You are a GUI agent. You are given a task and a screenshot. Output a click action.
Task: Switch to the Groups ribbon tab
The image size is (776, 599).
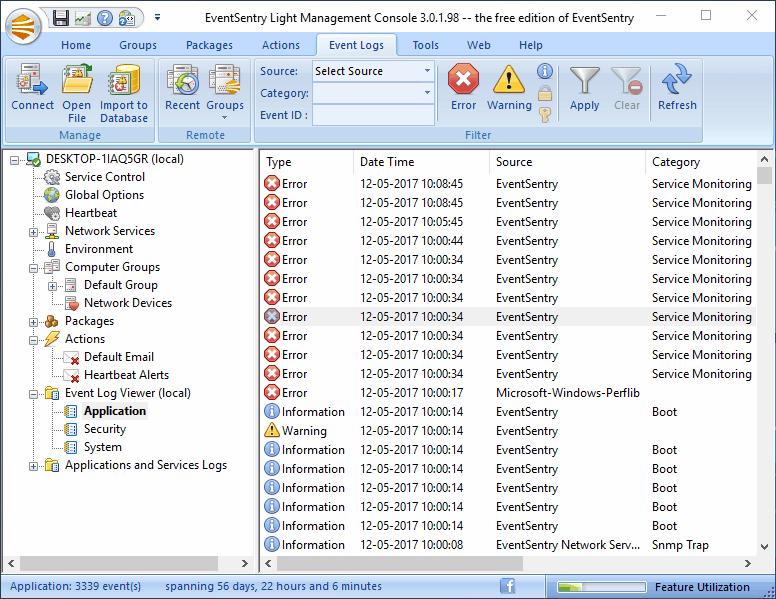tap(138, 45)
